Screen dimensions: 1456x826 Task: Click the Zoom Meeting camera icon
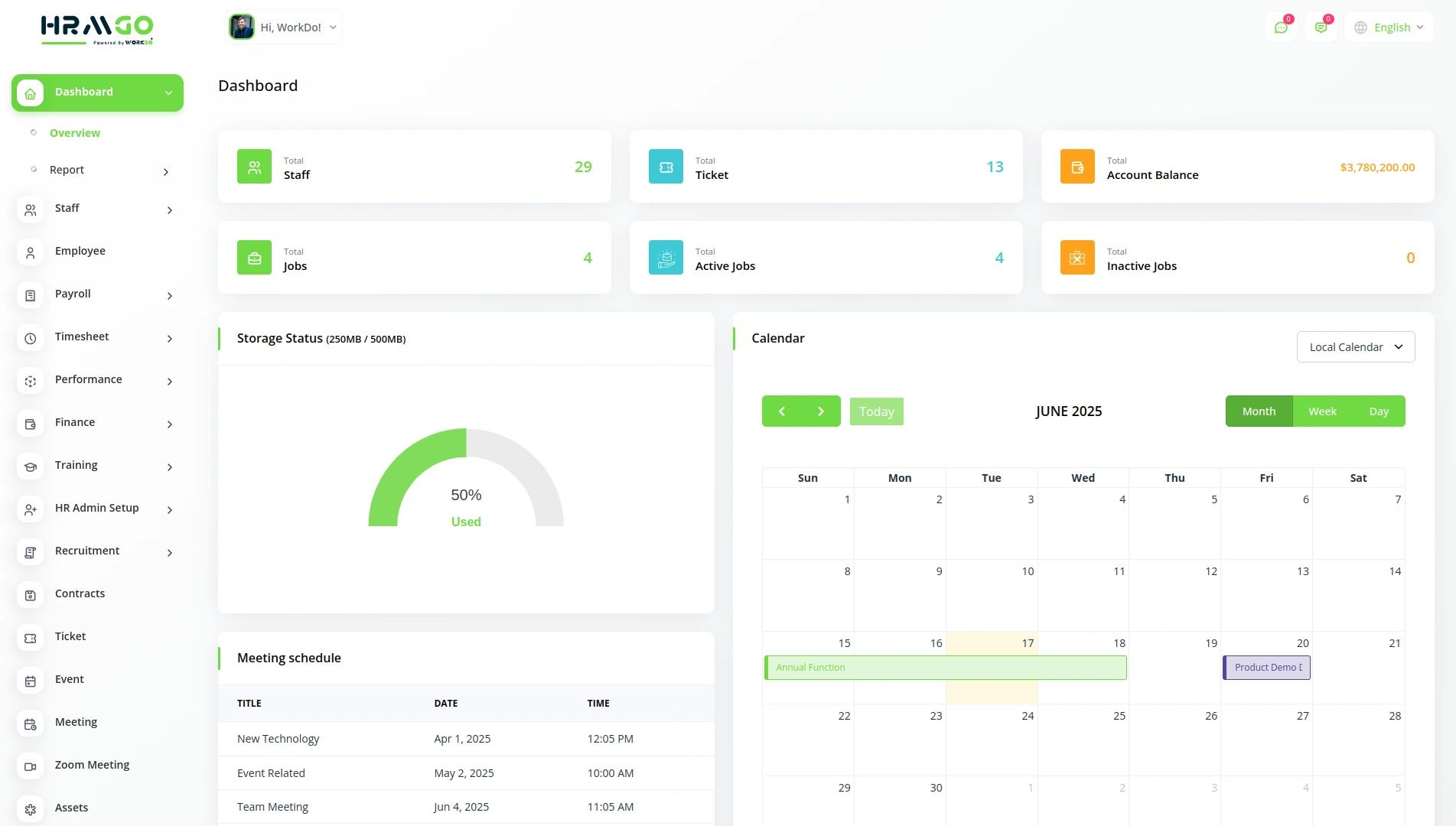31,766
